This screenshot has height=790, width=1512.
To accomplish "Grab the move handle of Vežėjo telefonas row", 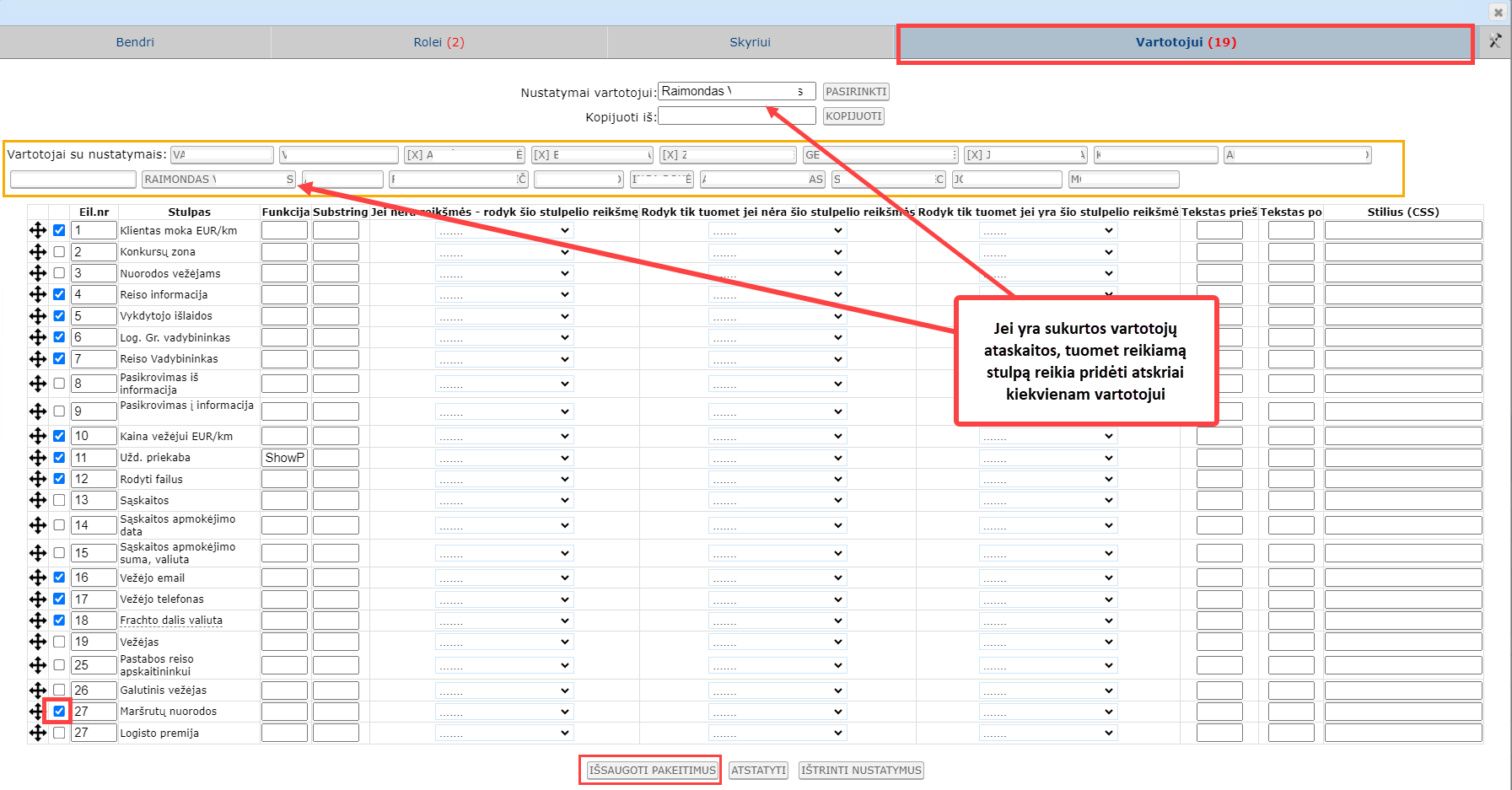I will 38,599.
